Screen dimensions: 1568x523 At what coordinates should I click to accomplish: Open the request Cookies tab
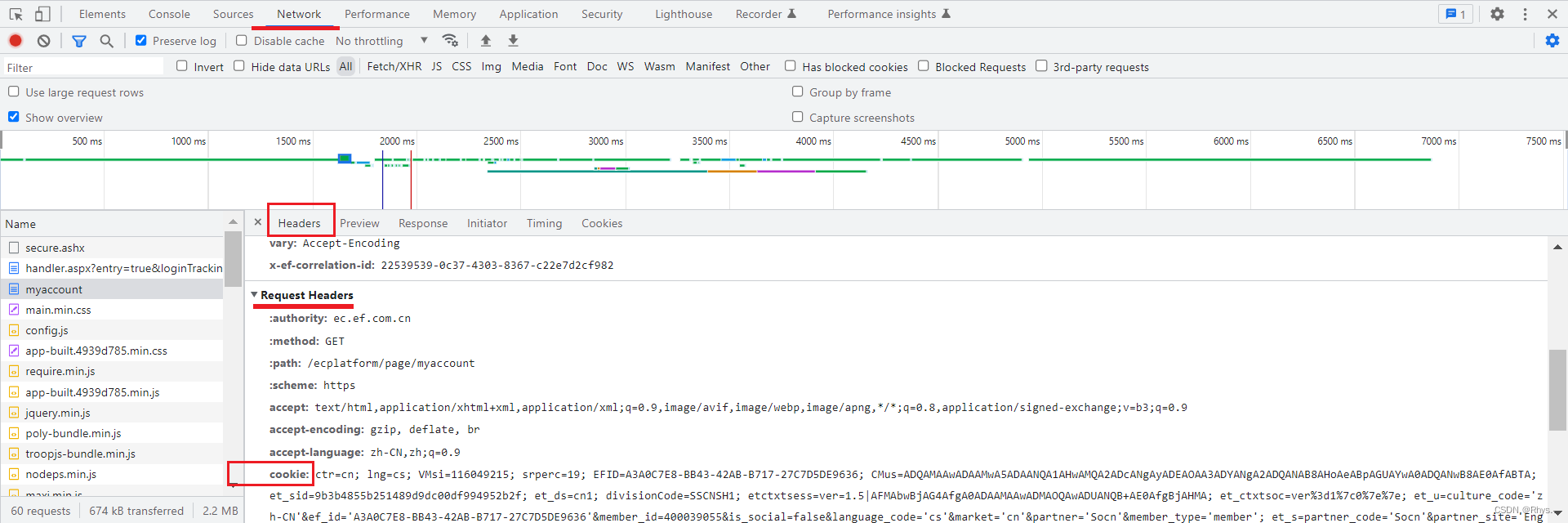(x=602, y=223)
